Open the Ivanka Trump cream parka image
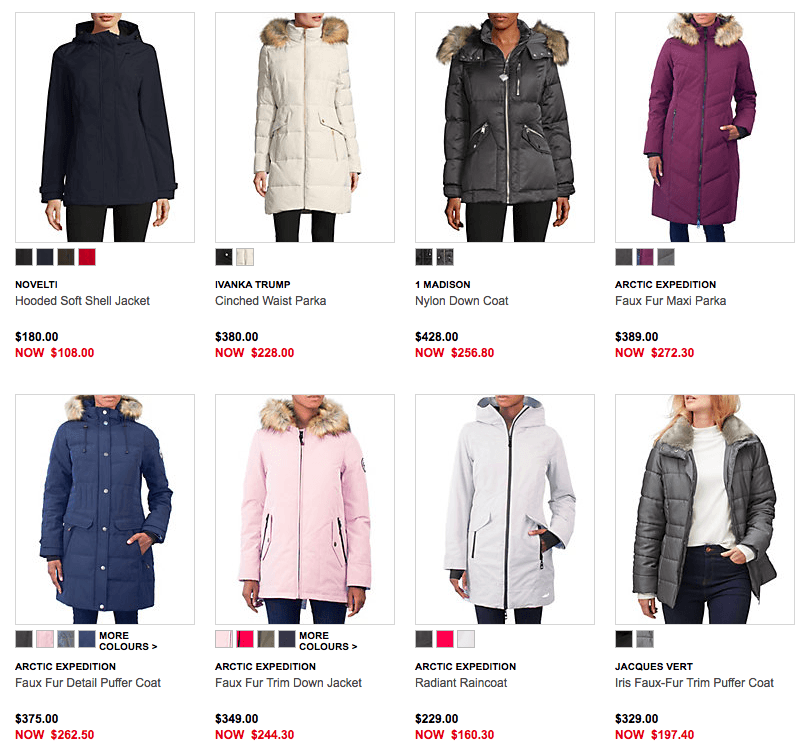This screenshot has height=745, width=807. tap(305, 128)
